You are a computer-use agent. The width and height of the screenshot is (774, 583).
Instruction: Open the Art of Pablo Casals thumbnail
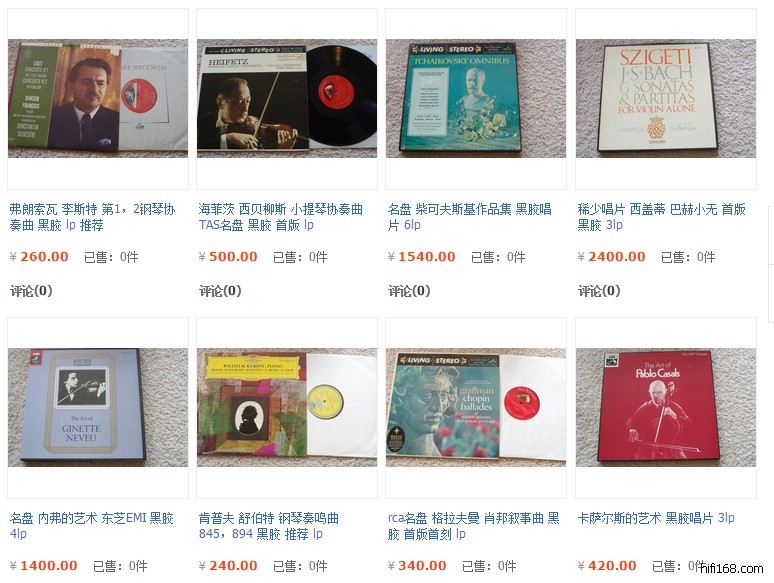pos(666,408)
